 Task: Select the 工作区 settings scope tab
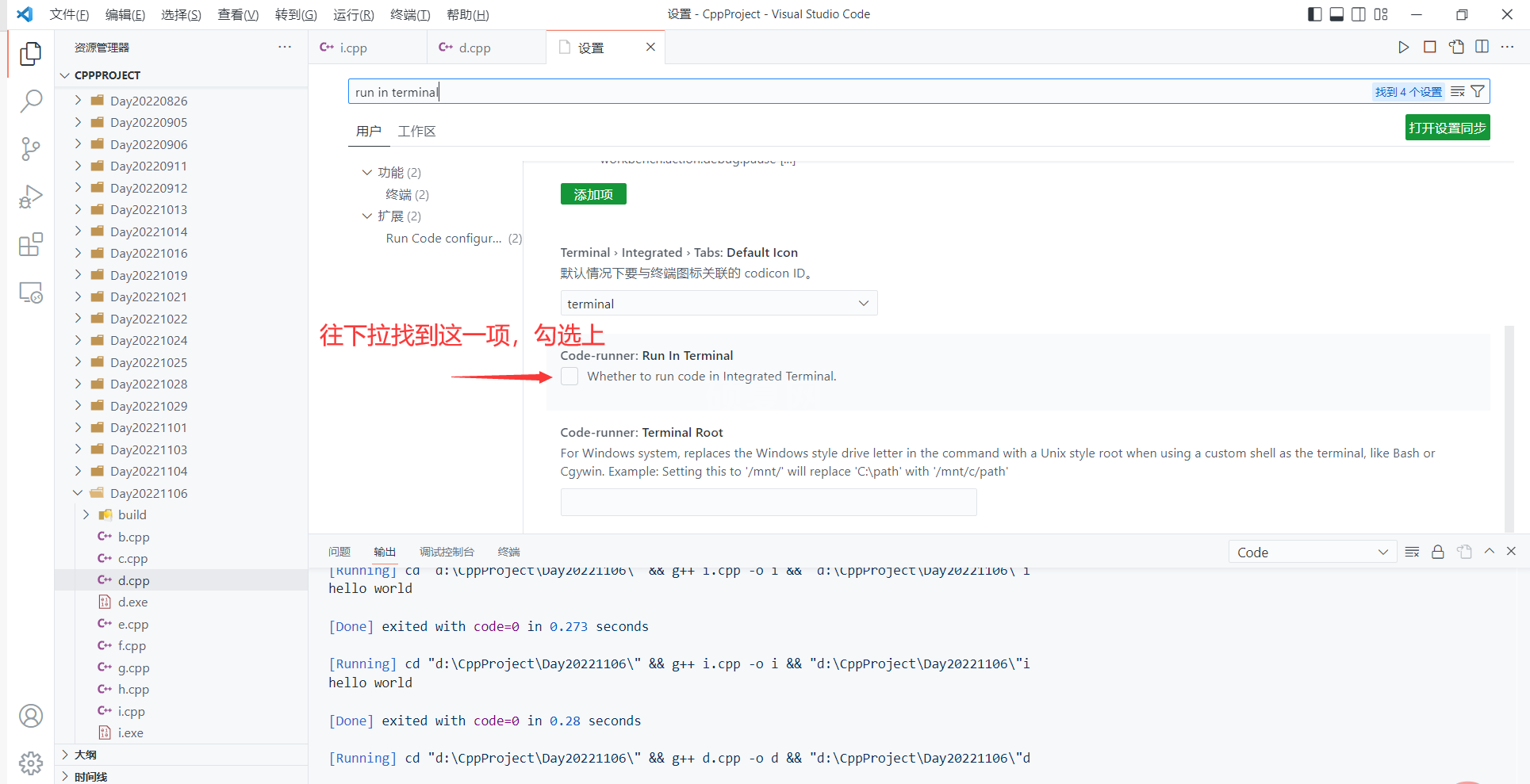tap(416, 131)
